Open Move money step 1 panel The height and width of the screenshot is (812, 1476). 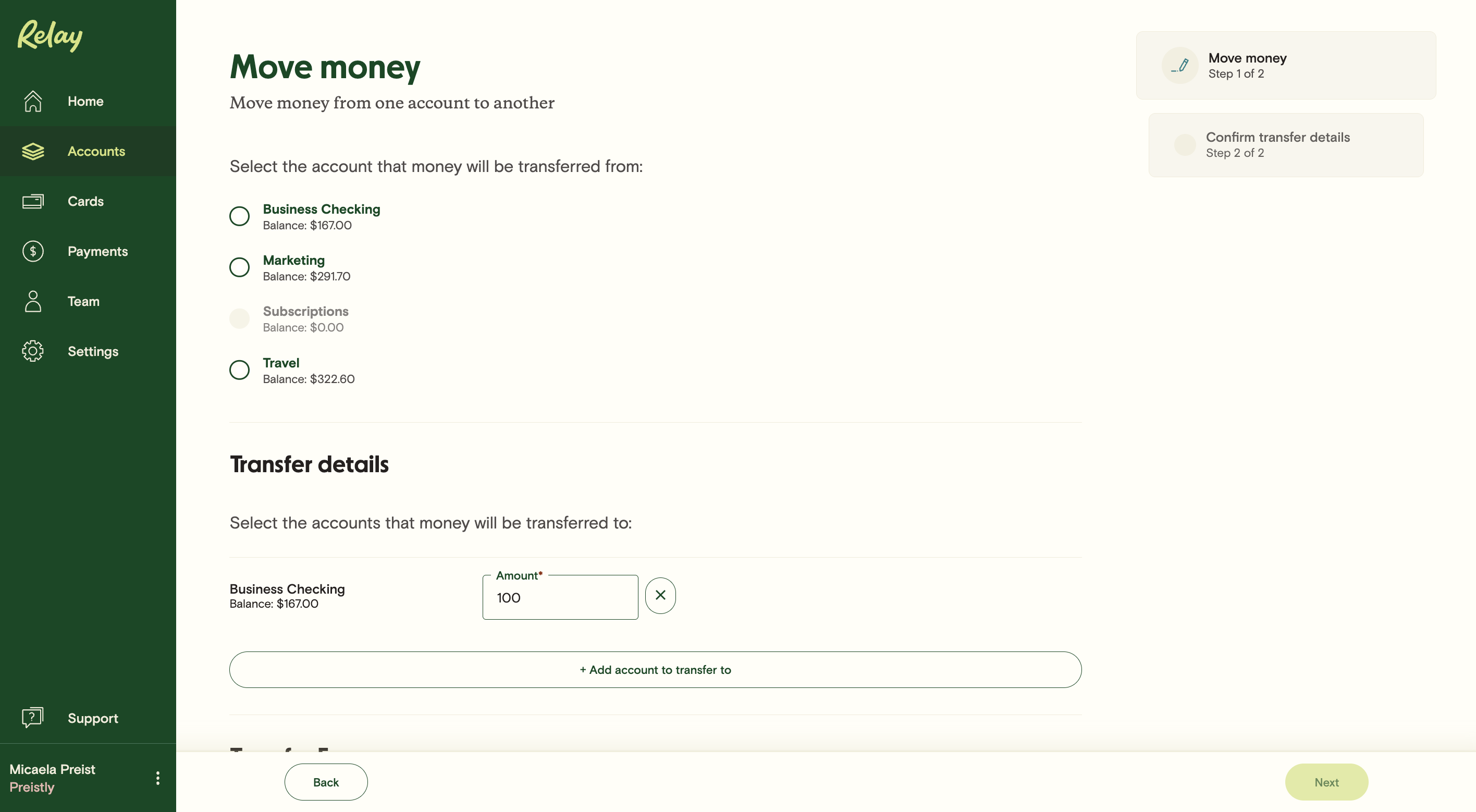[x=1286, y=65]
